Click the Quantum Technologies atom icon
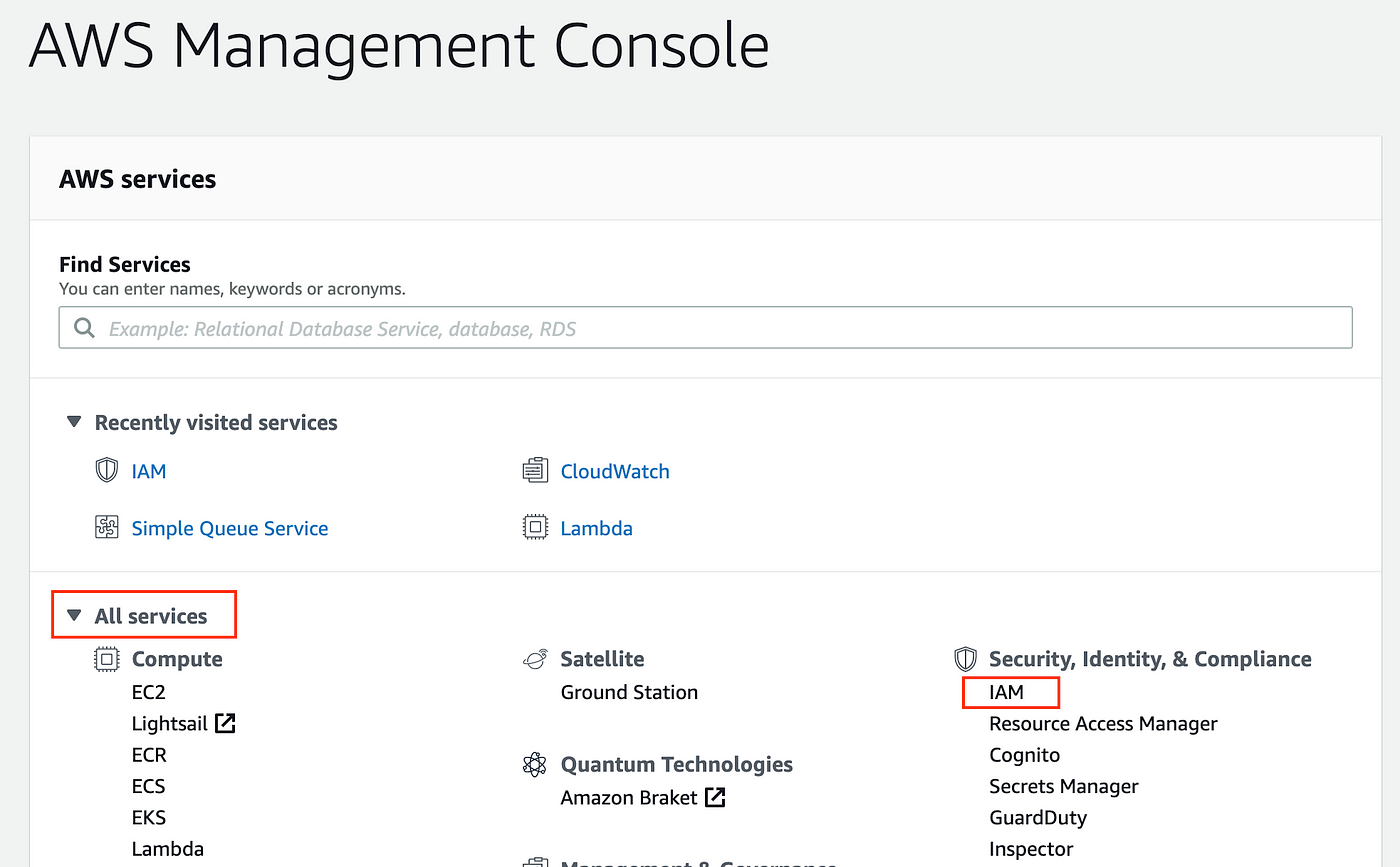1400x867 pixels. pyautogui.click(x=536, y=765)
